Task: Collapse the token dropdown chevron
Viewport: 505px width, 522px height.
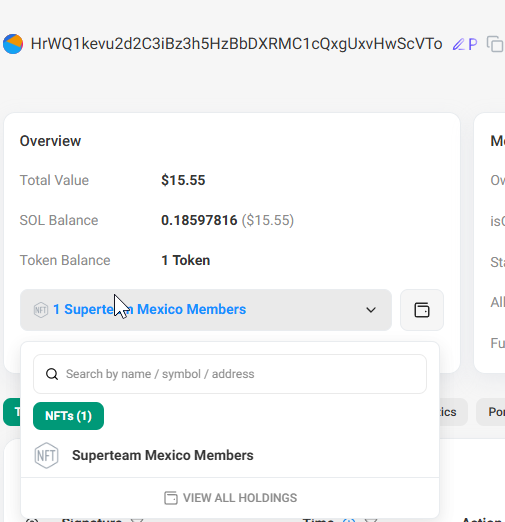Action: 371,310
